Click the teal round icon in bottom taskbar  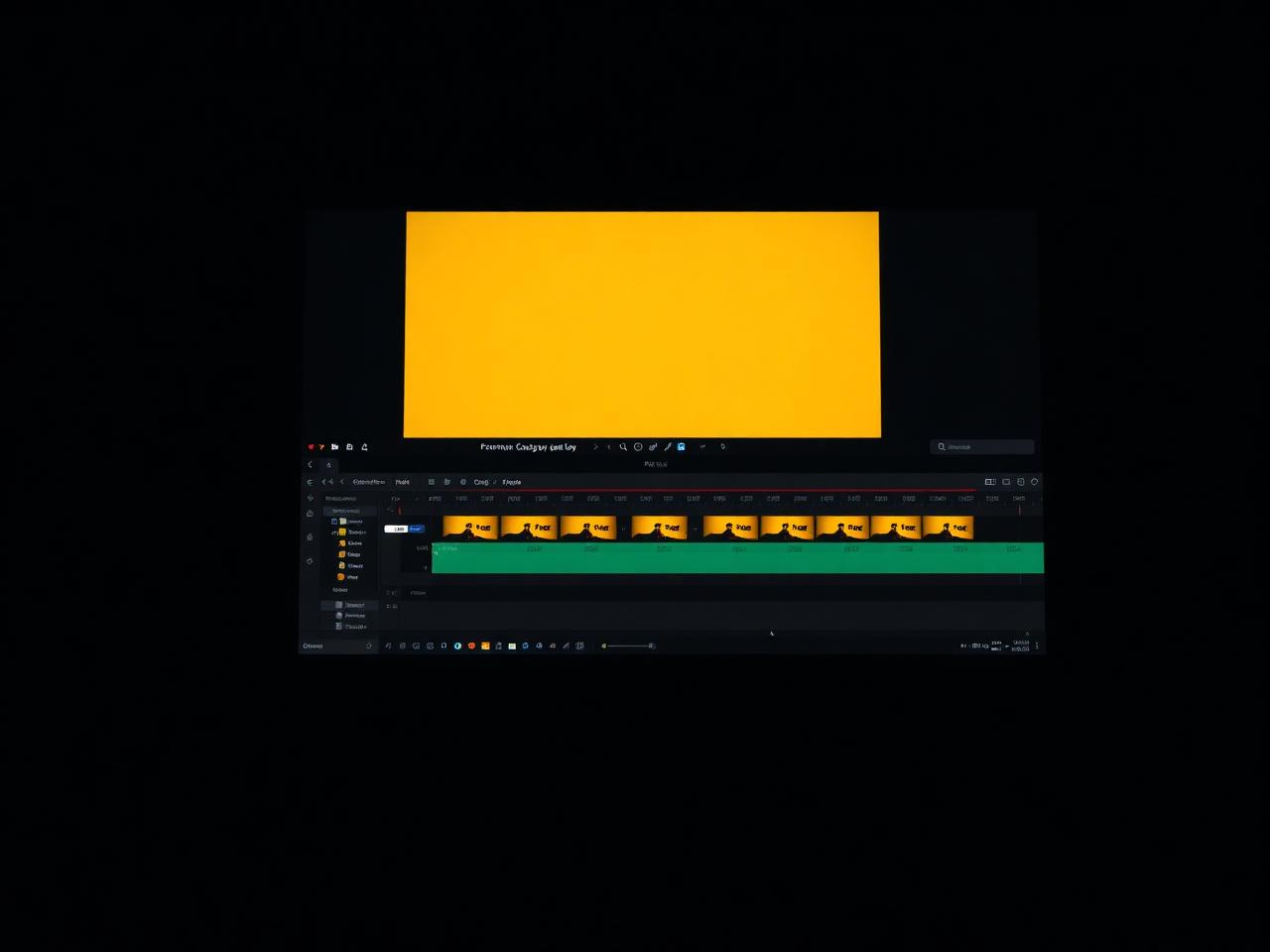(457, 646)
